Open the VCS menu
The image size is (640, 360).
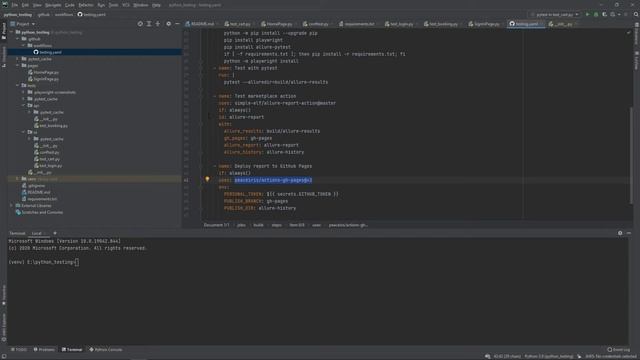tap(126, 5)
